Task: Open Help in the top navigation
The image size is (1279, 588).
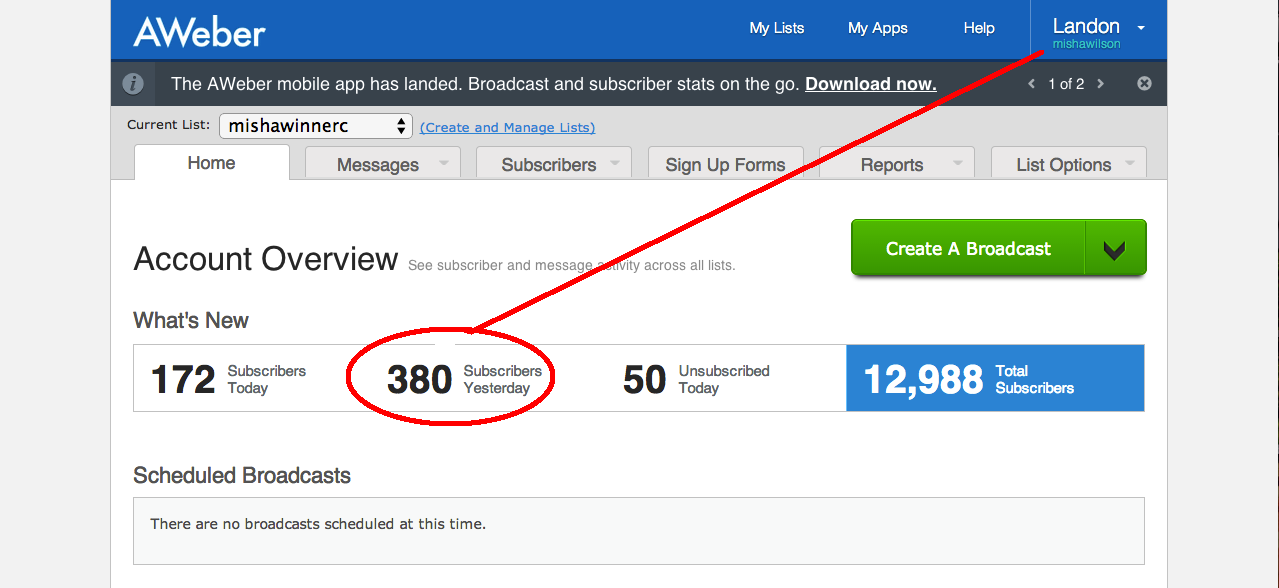Action: point(979,28)
